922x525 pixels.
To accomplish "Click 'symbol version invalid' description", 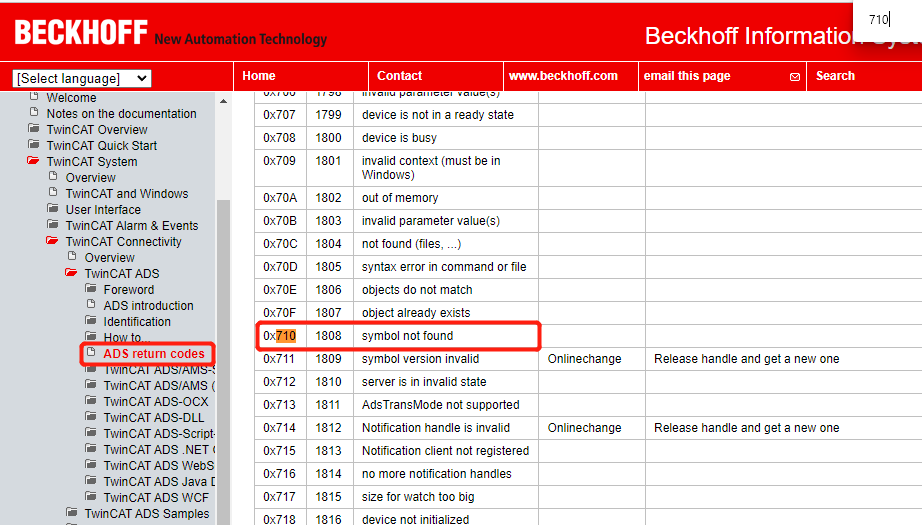I will point(420,359).
